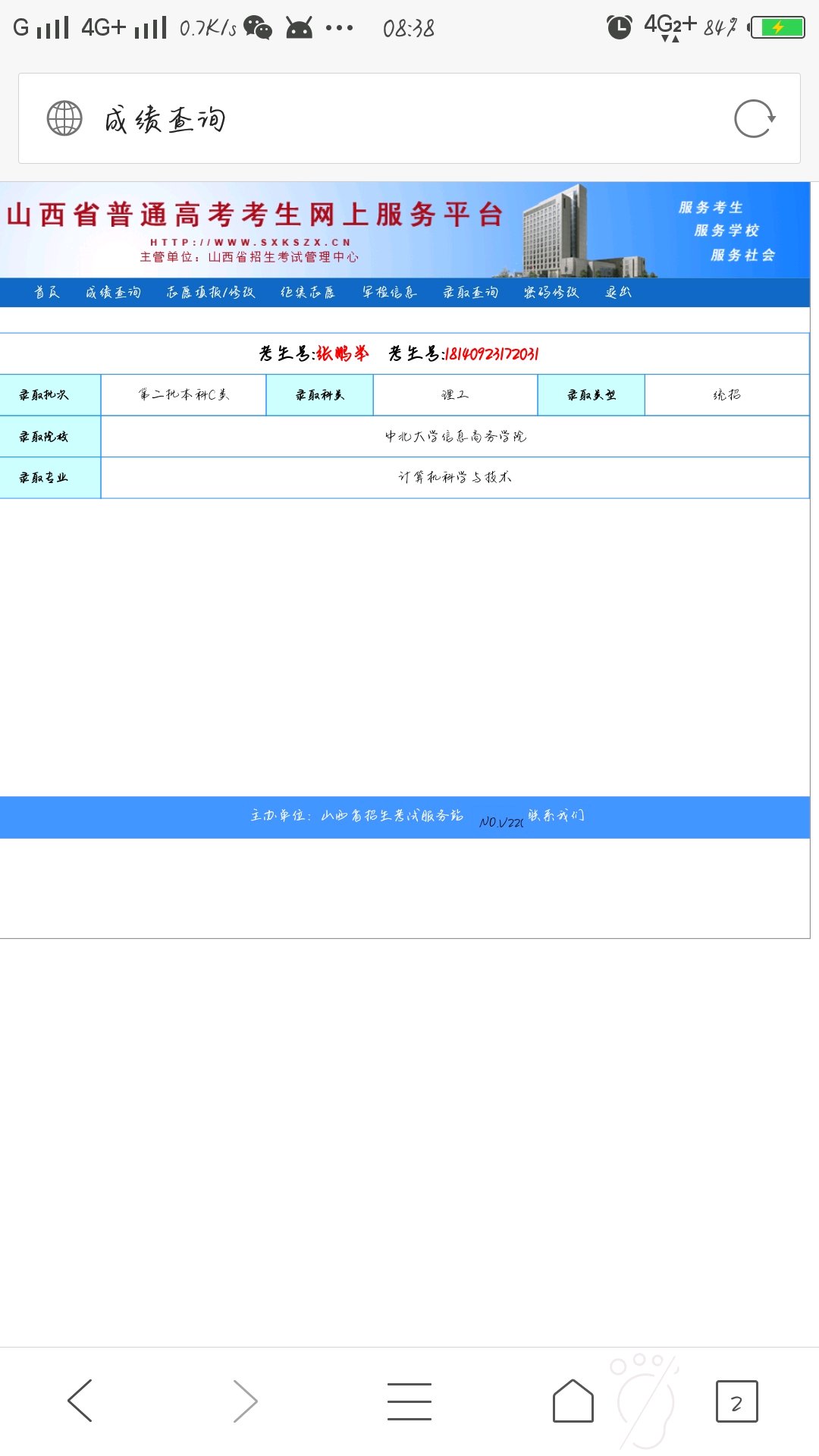Viewport: 819px width, 1456px height.
Task: Select the student name 张鹏举
Action: click(x=343, y=353)
